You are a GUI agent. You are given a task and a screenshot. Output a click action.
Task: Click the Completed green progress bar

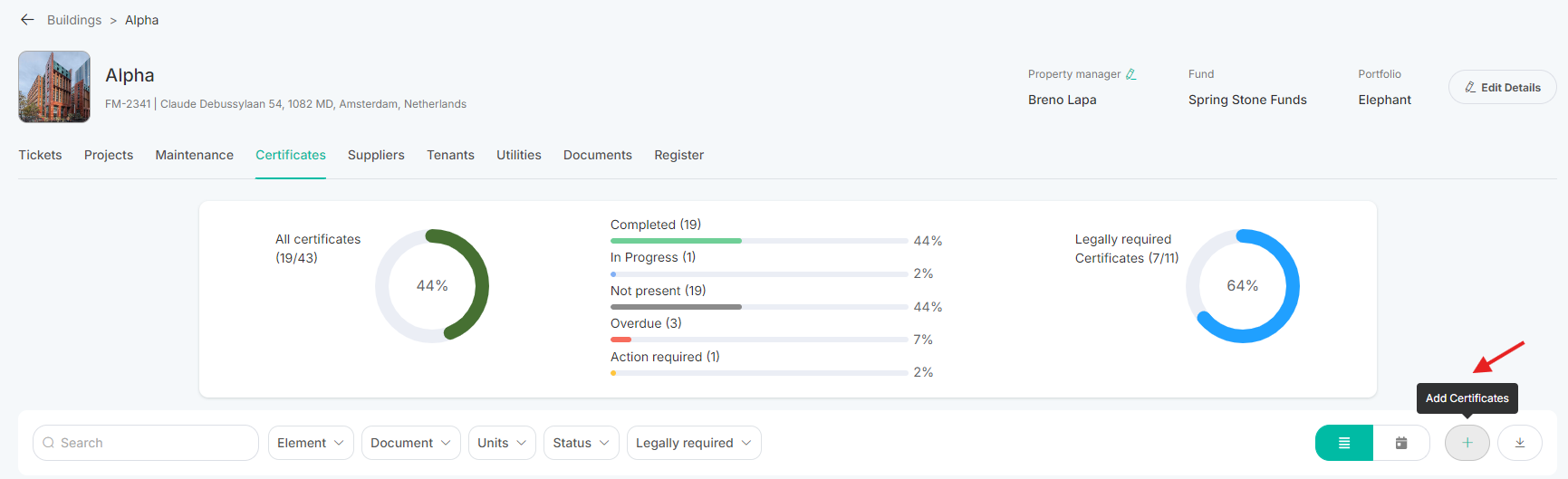(676, 241)
